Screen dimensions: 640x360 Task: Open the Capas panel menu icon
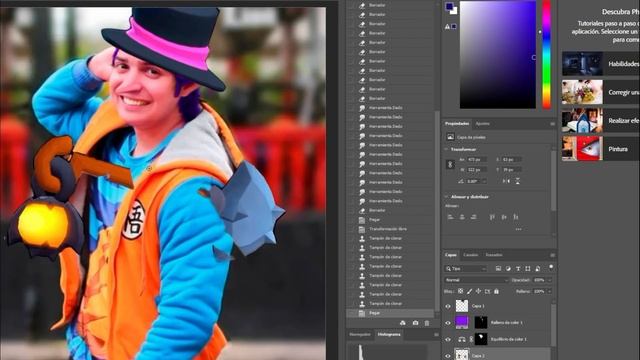click(x=552, y=255)
